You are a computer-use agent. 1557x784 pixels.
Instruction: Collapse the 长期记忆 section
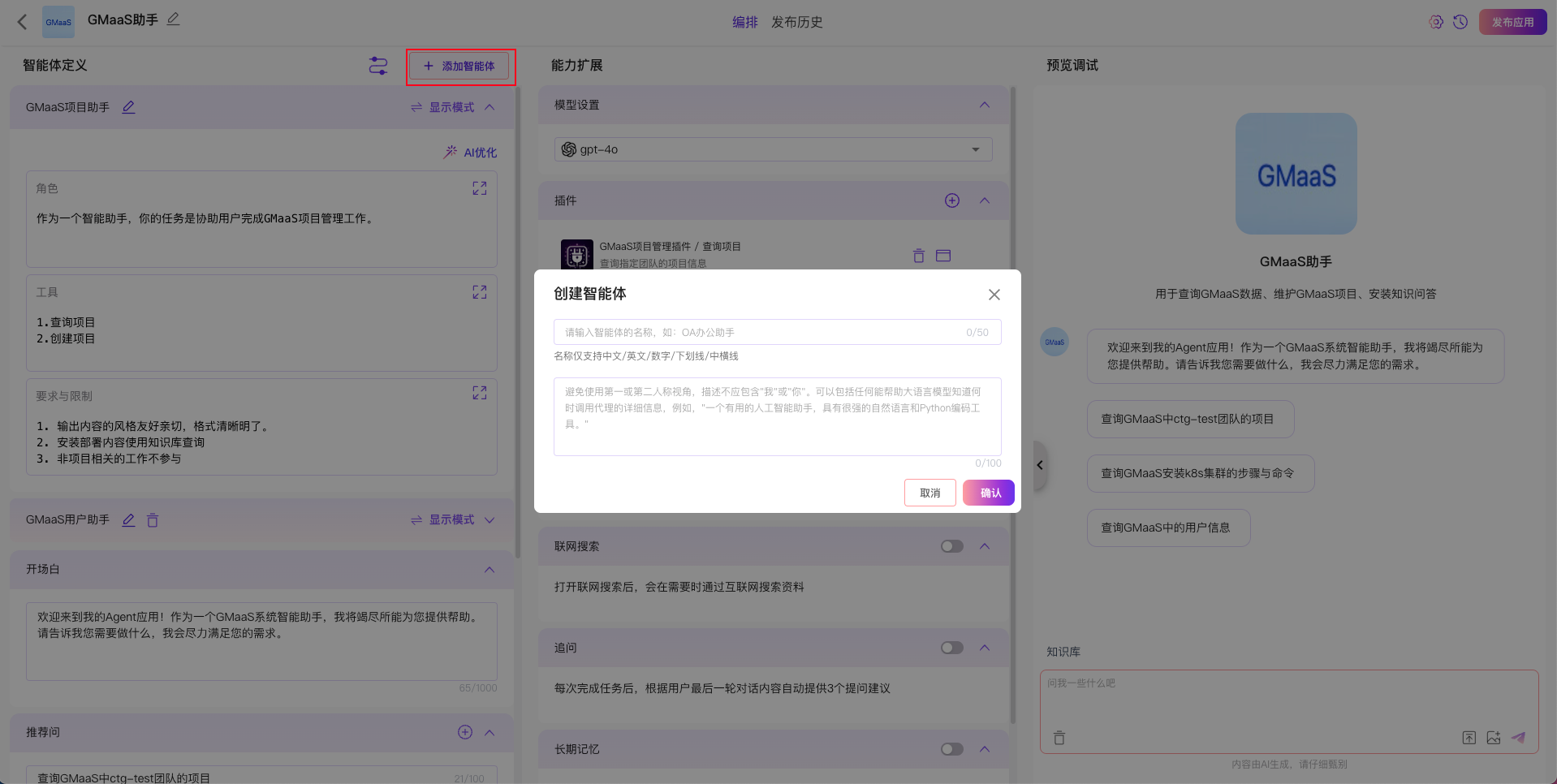point(985,749)
